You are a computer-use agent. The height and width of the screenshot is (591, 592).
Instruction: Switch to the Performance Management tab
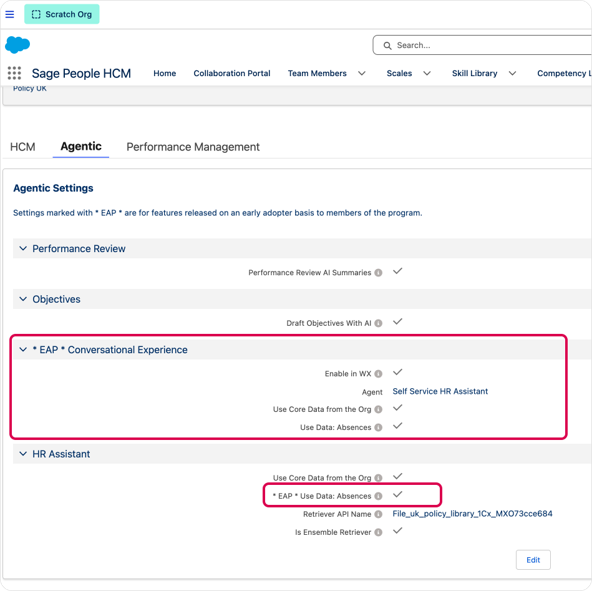pos(193,147)
